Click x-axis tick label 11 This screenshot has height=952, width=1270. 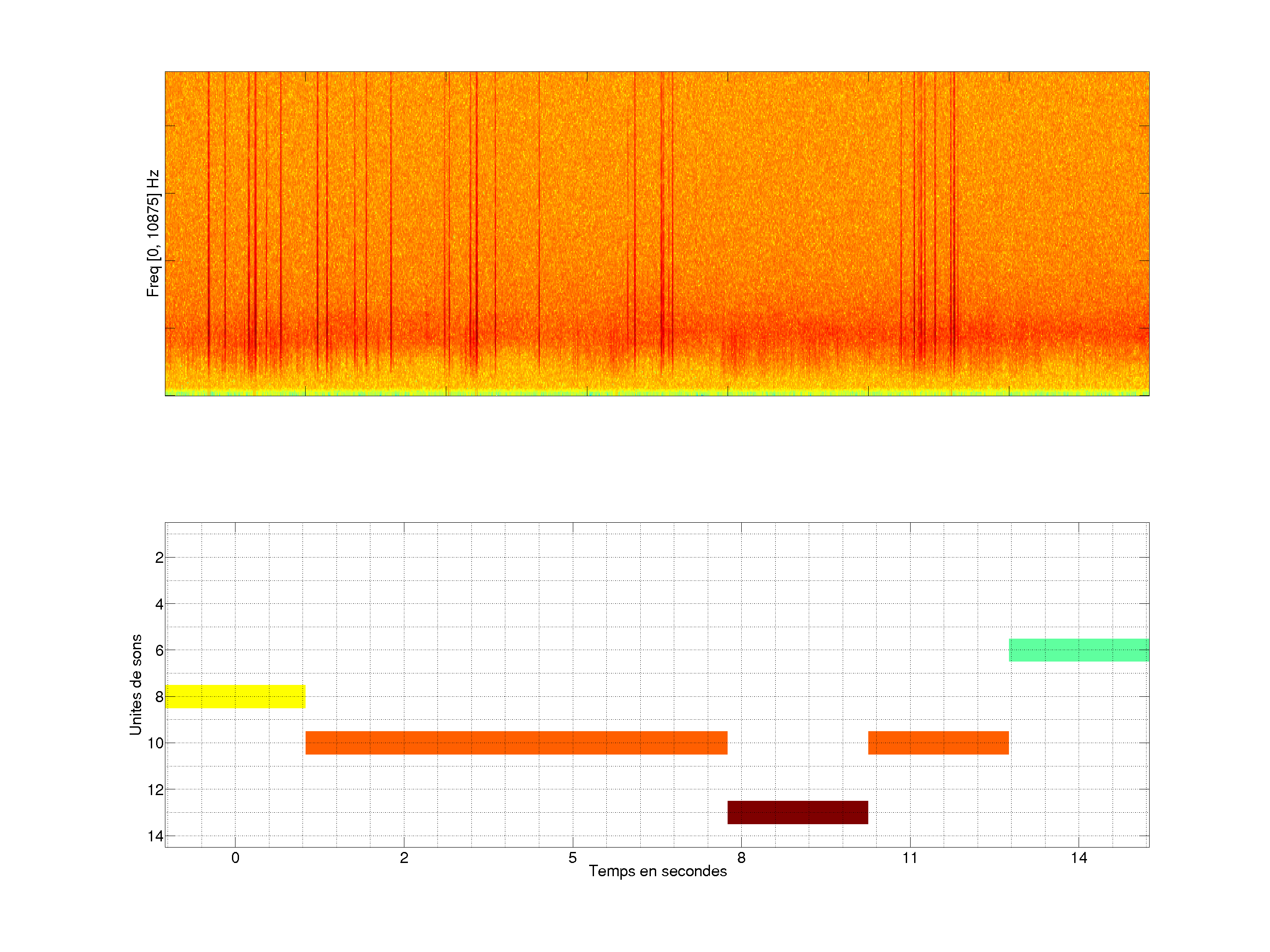(909, 858)
